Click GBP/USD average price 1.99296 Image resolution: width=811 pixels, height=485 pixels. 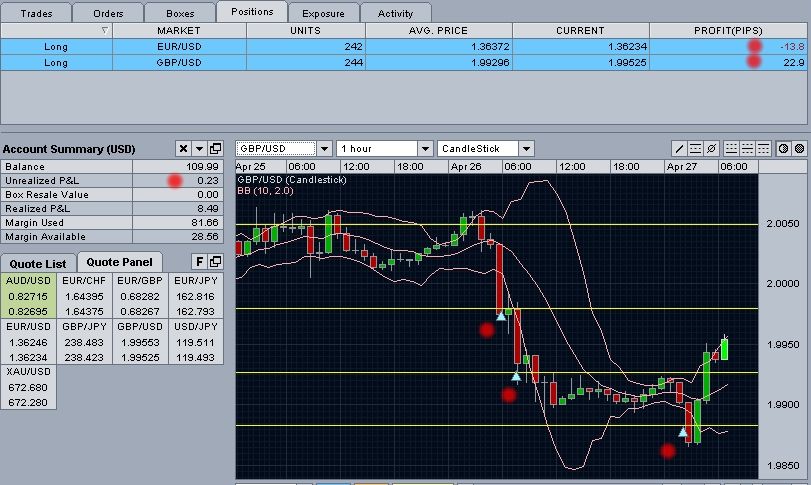tap(490, 63)
